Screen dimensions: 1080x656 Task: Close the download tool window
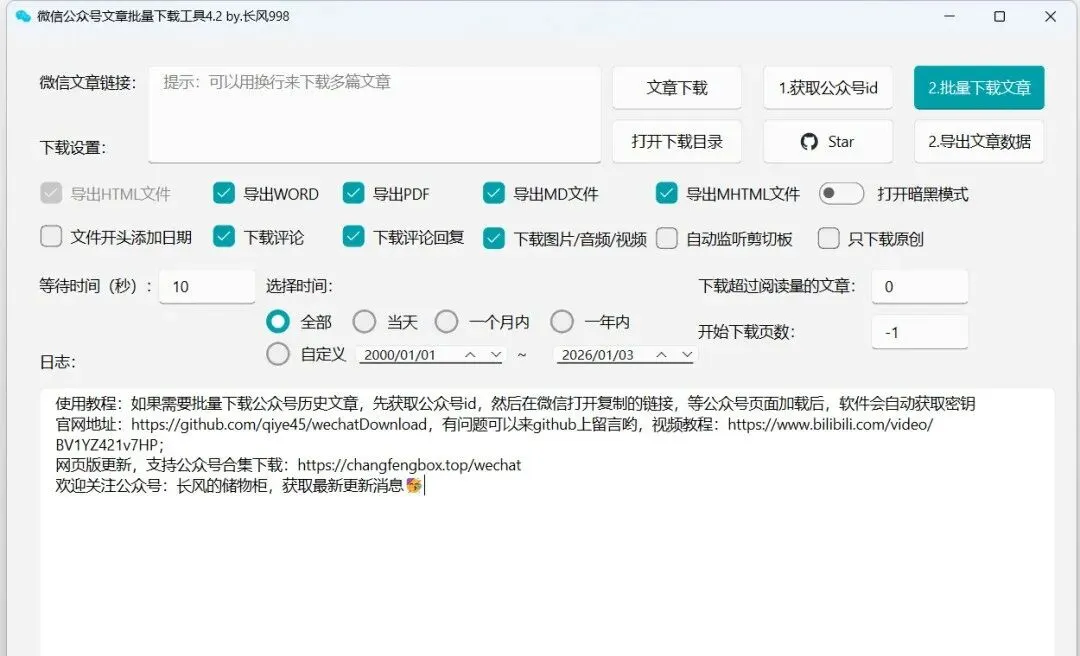click(x=1050, y=16)
